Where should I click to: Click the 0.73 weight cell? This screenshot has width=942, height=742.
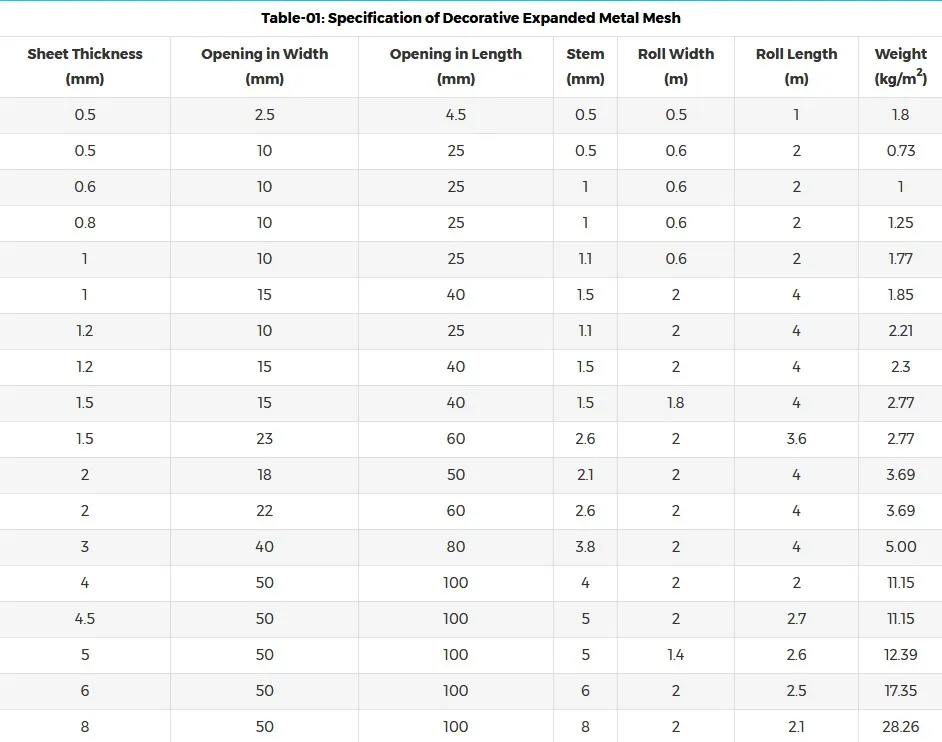901,151
